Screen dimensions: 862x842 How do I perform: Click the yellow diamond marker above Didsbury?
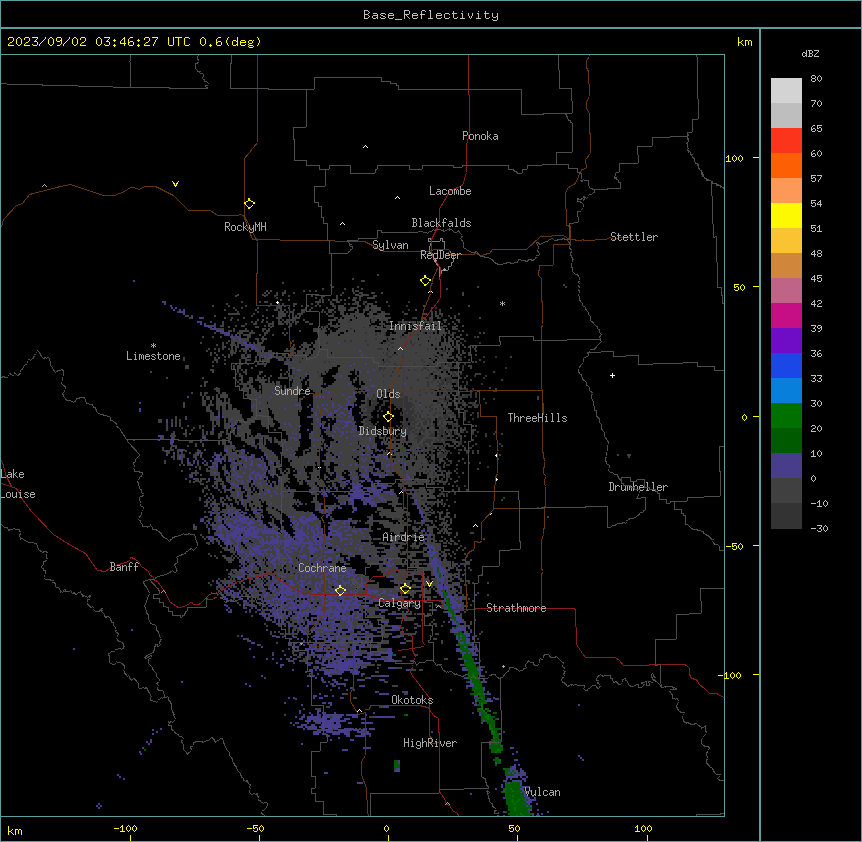coord(389,417)
